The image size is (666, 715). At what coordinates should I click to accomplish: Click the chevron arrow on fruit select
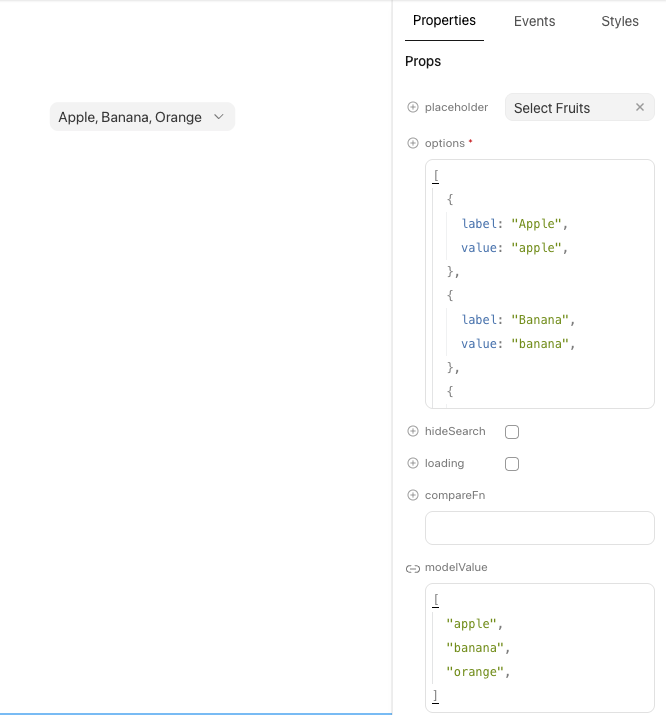(x=219, y=117)
